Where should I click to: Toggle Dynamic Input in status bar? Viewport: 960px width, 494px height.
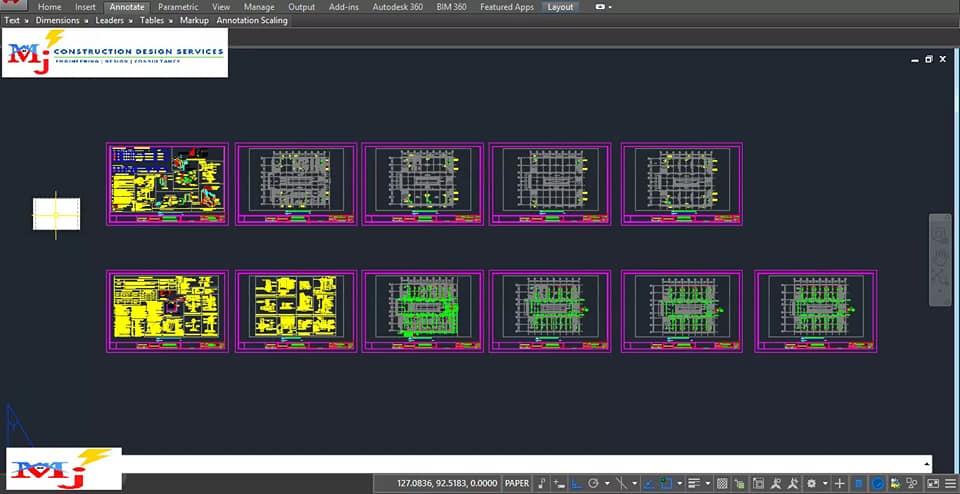click(x=559, y=483)
